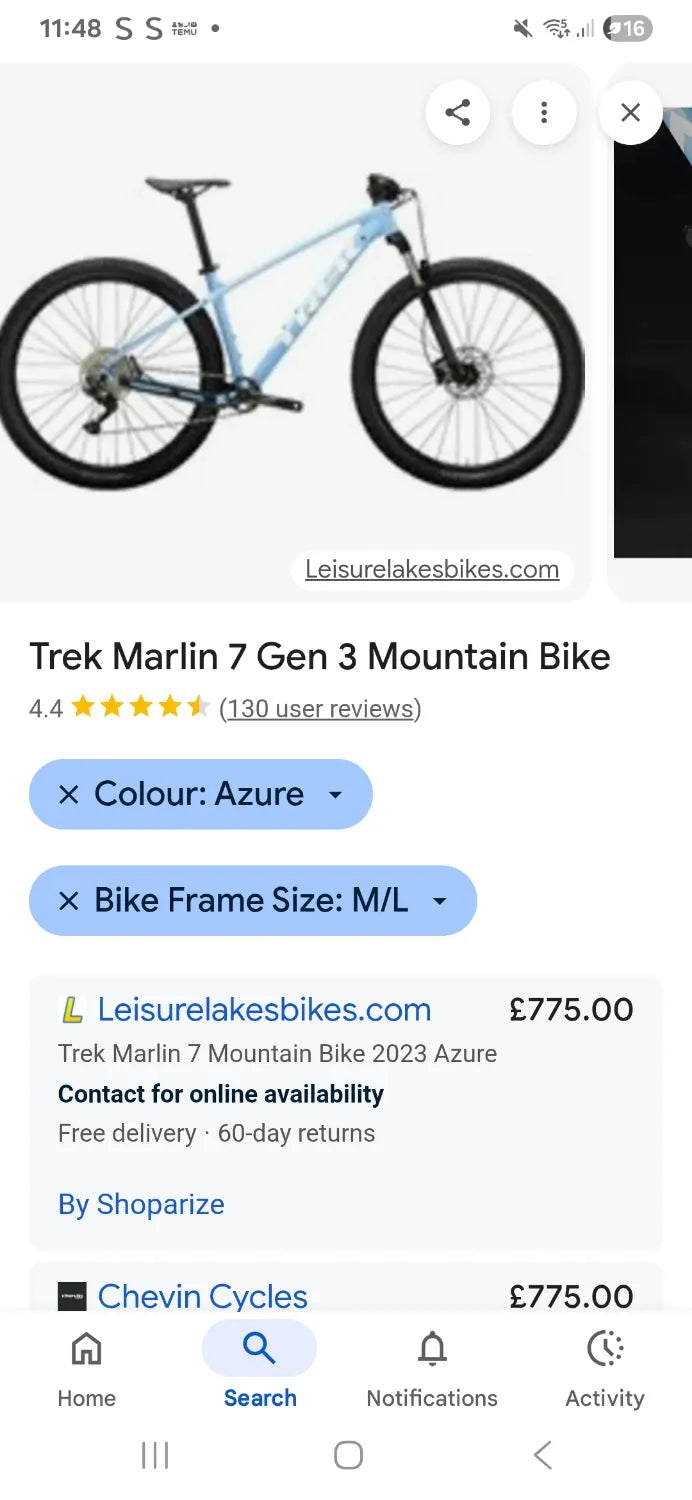Open the Chevin Cycles seller listing

pyautogui.click(x=202, y=1296)
